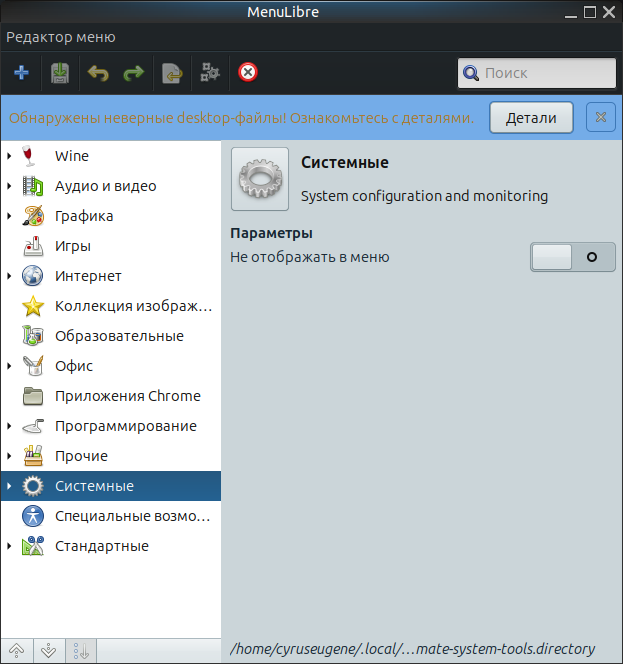Screen dimensions: 623x664
Task: Click the blue plus add-launcher icon
Action: pyautogui.click(x=21, y=72)
